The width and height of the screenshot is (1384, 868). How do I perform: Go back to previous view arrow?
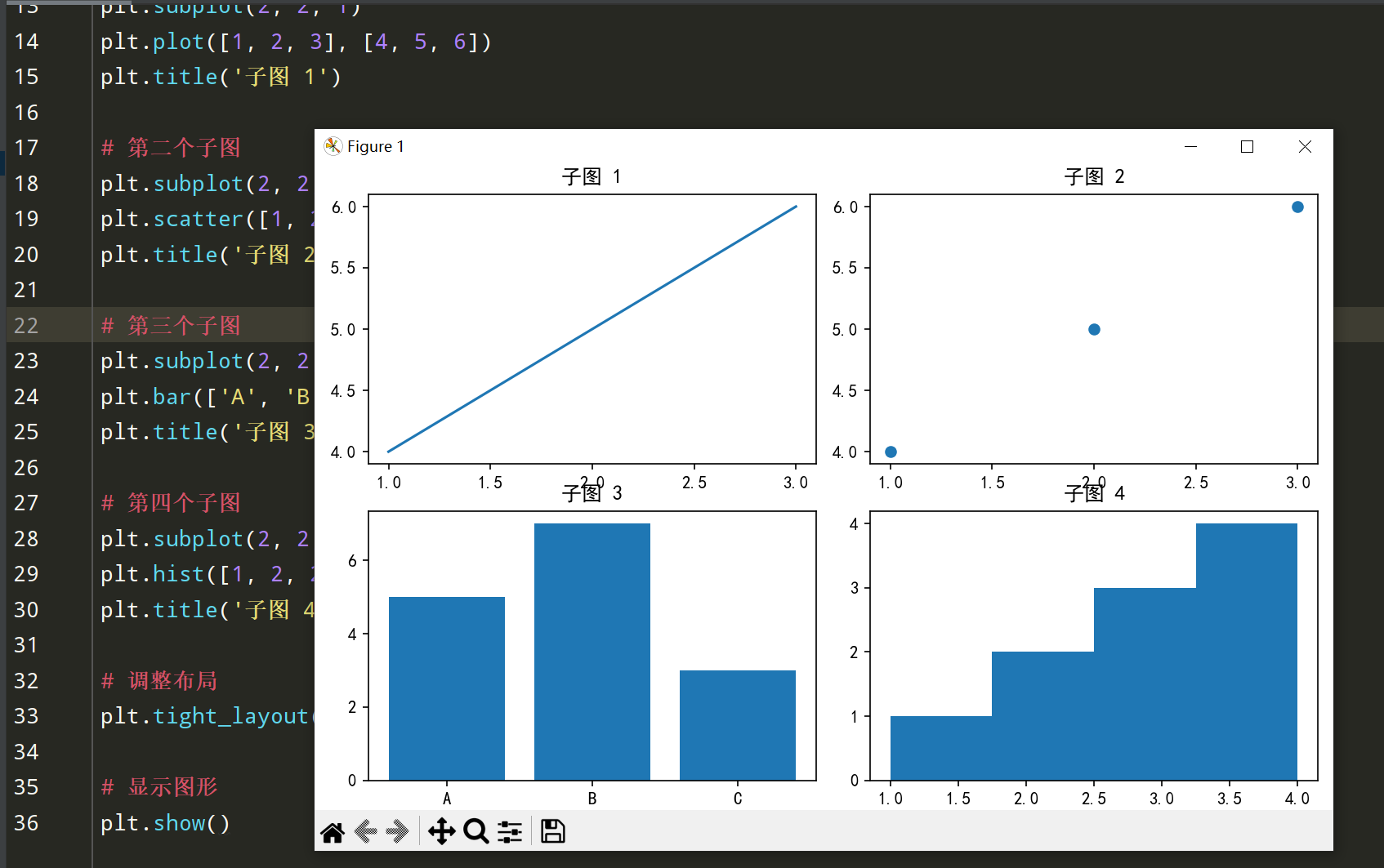pyautogui.click(x=365, y=832)
